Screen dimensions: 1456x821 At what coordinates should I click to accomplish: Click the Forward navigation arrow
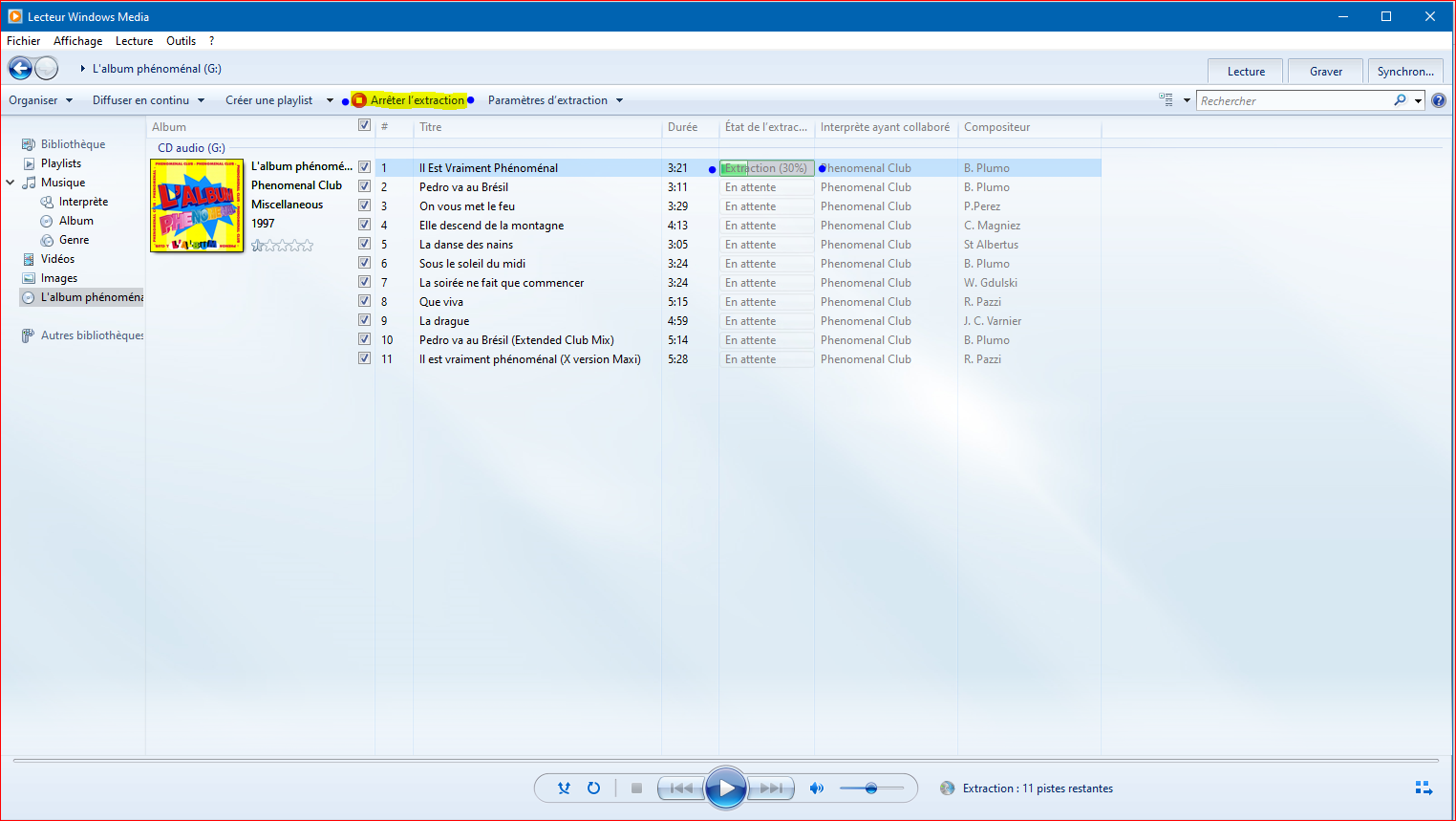coord(47,68)
